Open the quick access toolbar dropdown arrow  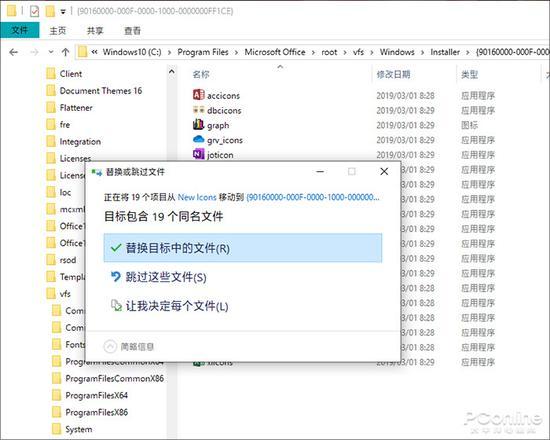pyautogui.click(x=63, y=12)
